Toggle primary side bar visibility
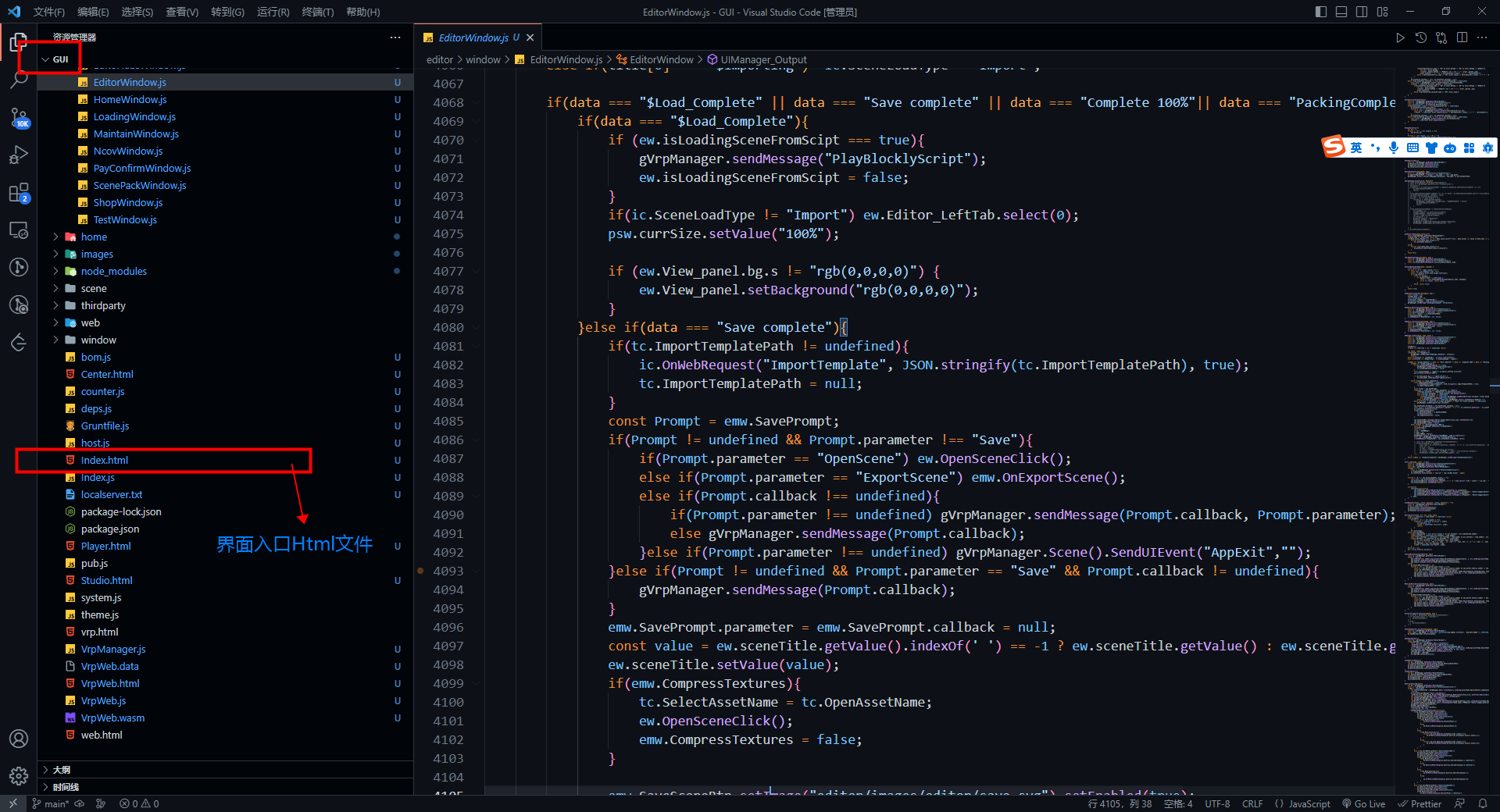This screenshot has width=1500, height=812. (1321, 12)
